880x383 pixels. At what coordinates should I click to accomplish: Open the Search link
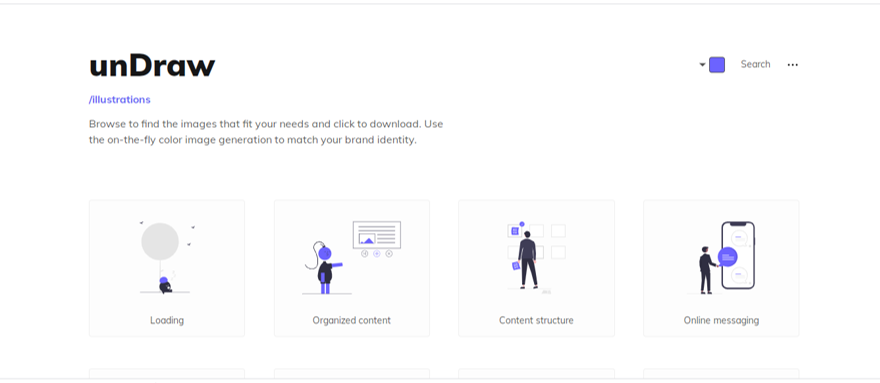coord(755,64)
